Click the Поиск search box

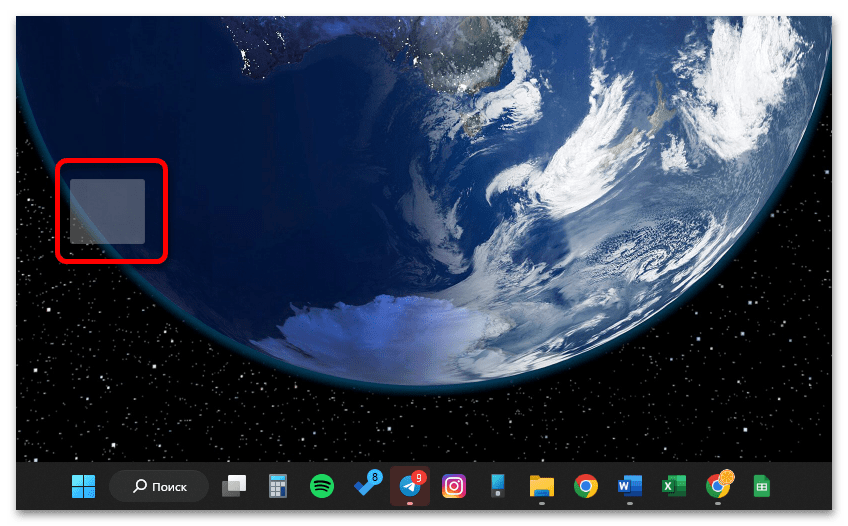(x=160, y=487)
